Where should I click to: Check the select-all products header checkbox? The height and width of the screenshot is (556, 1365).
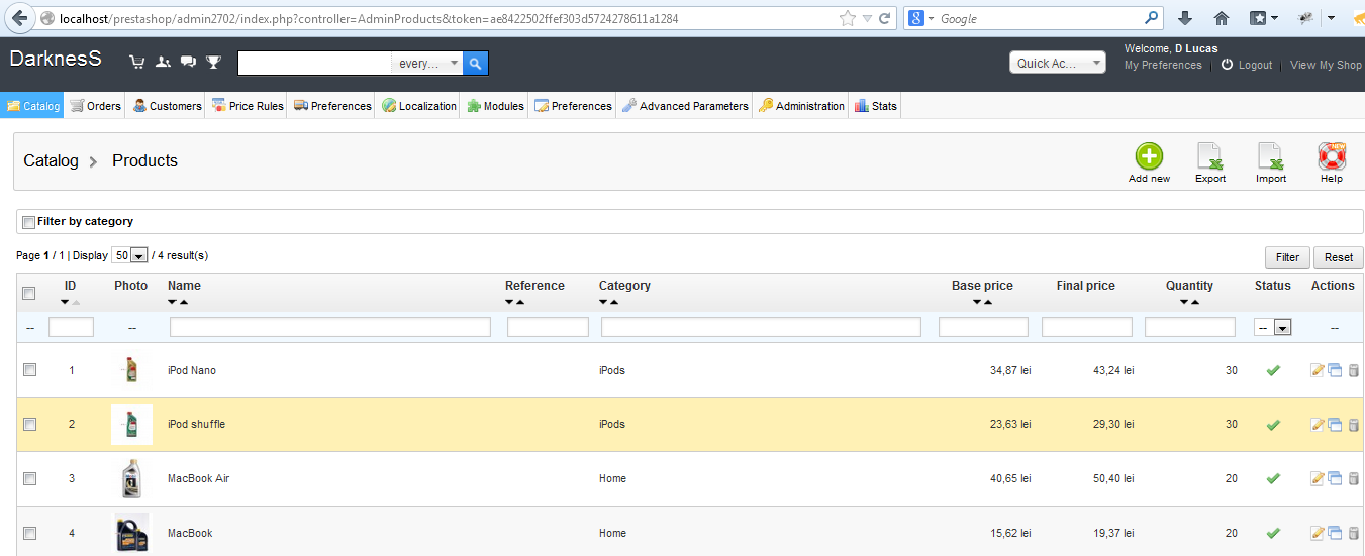(x=29, y=293)
